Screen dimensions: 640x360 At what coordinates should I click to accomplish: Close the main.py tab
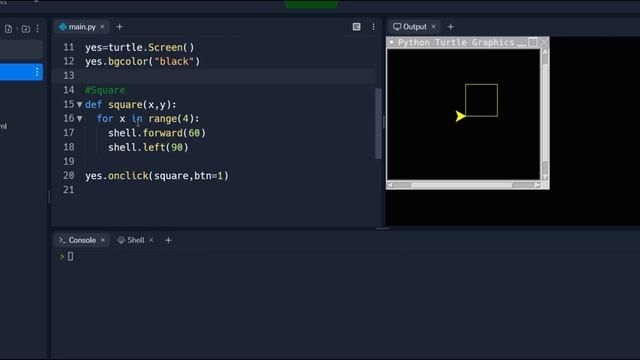point(102,27)
